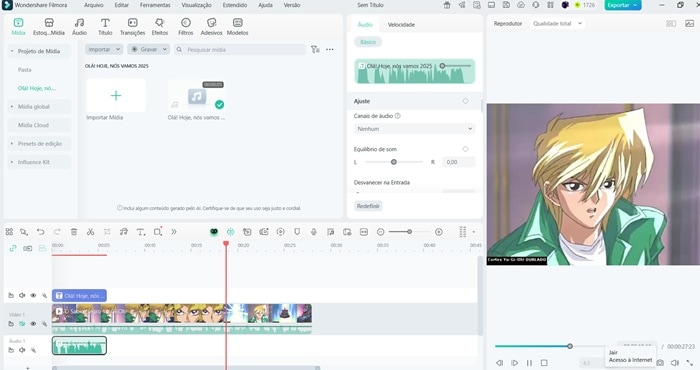Image resolution: width=700 pixels, height=370 pixels.
Task: Enter fullscreen preview with expand arrows icon
Action: click(690, 363)
